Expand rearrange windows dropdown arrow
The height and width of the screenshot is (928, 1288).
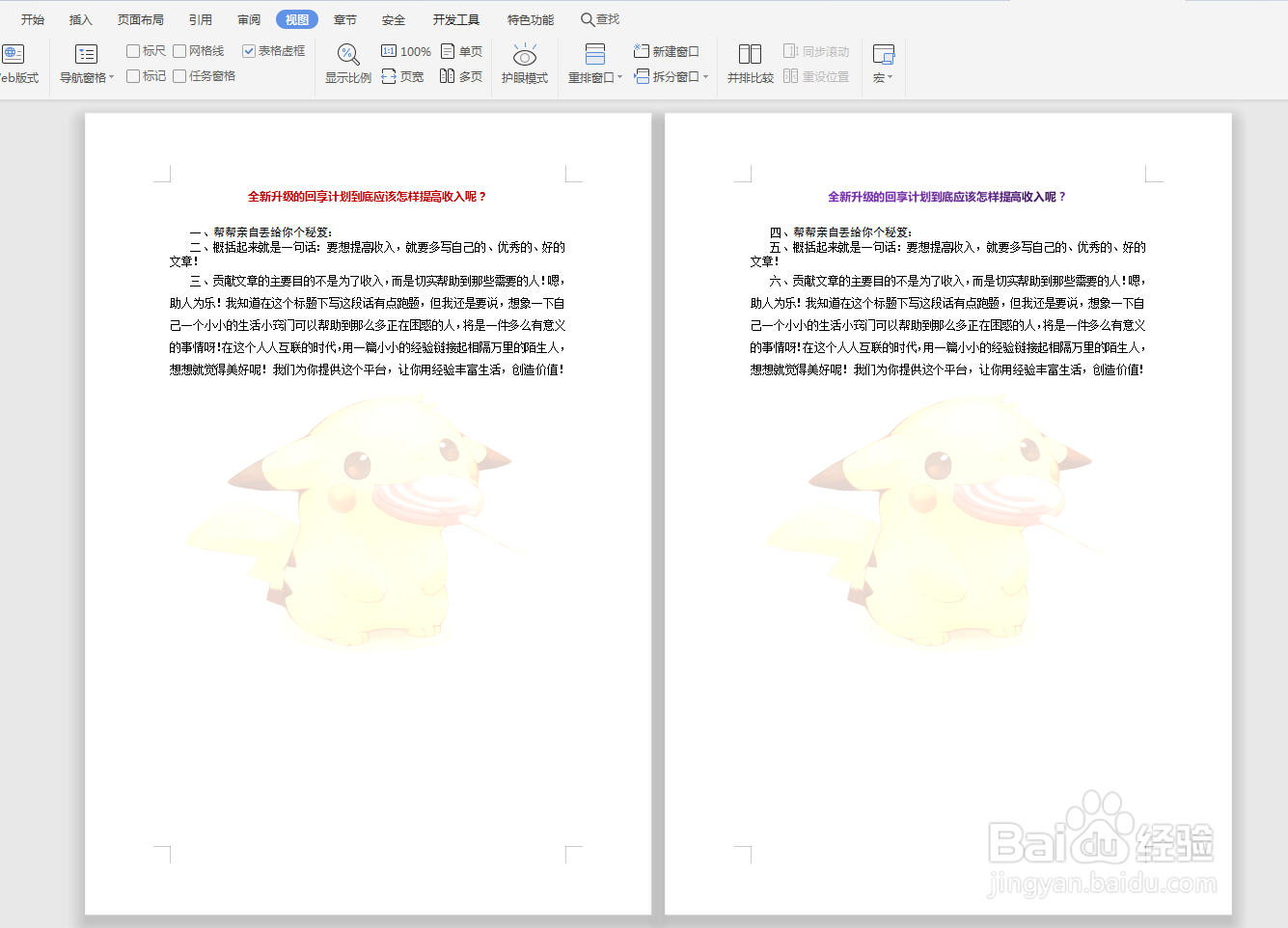(x=619, y=78)
